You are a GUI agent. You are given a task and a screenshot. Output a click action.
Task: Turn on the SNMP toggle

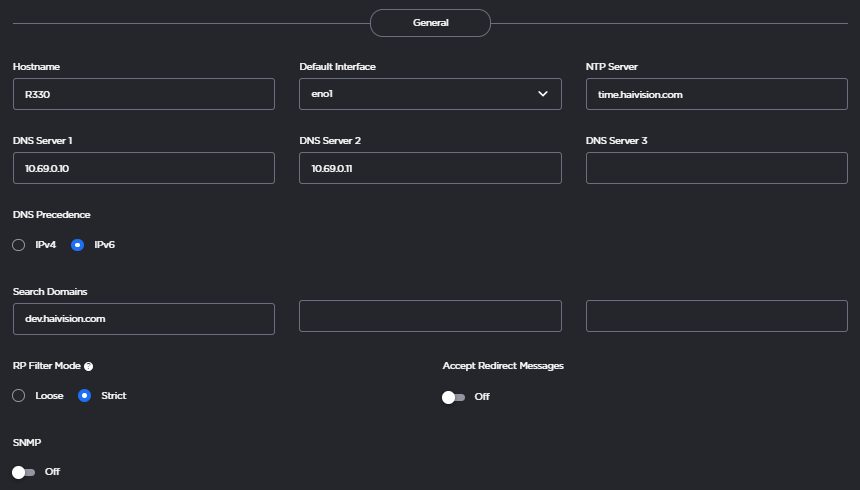pos(23,472)
